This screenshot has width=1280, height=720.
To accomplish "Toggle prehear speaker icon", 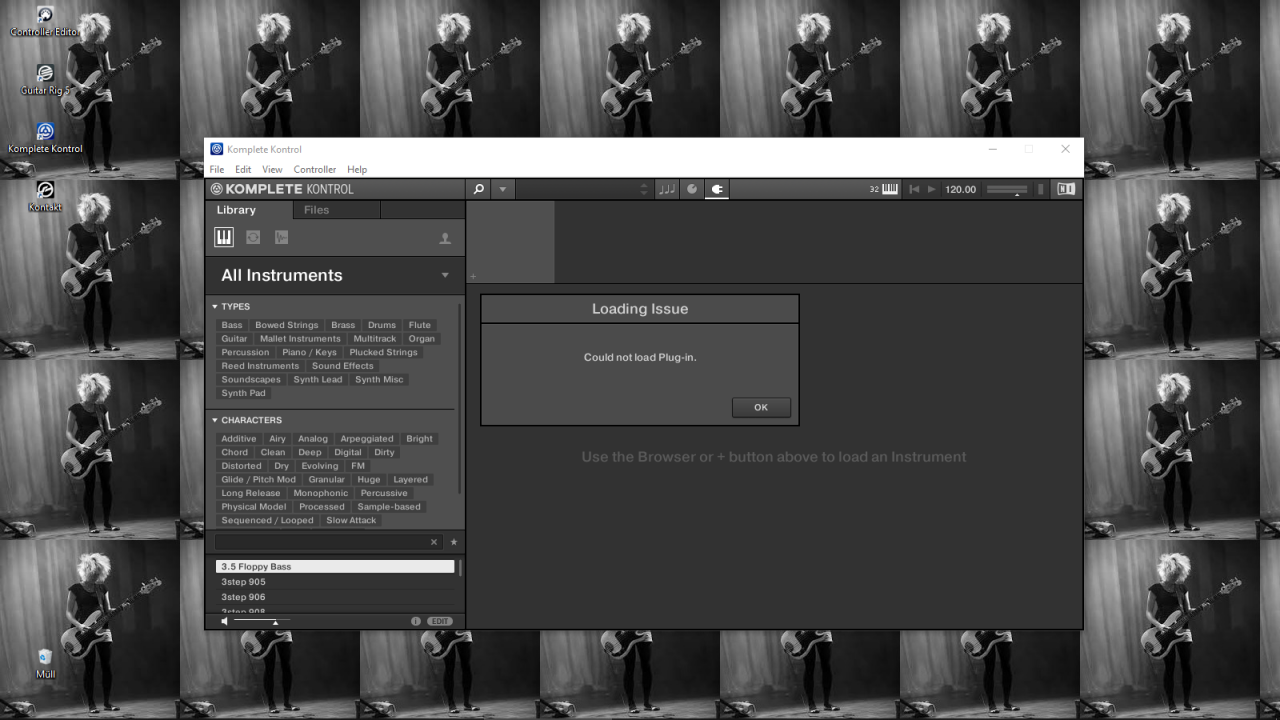I will point(224,621).
